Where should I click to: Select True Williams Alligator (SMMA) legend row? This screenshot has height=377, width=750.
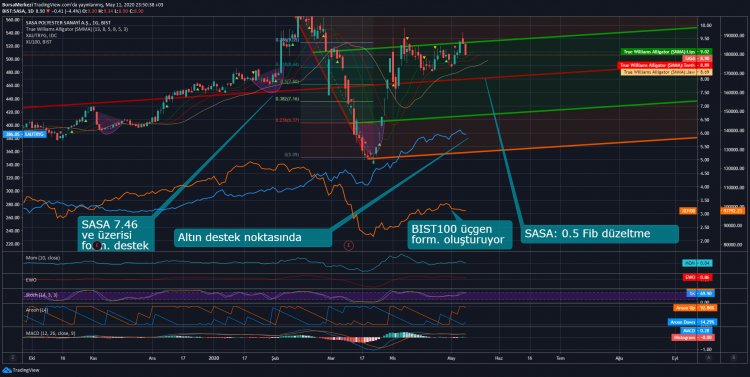(77, 29)
